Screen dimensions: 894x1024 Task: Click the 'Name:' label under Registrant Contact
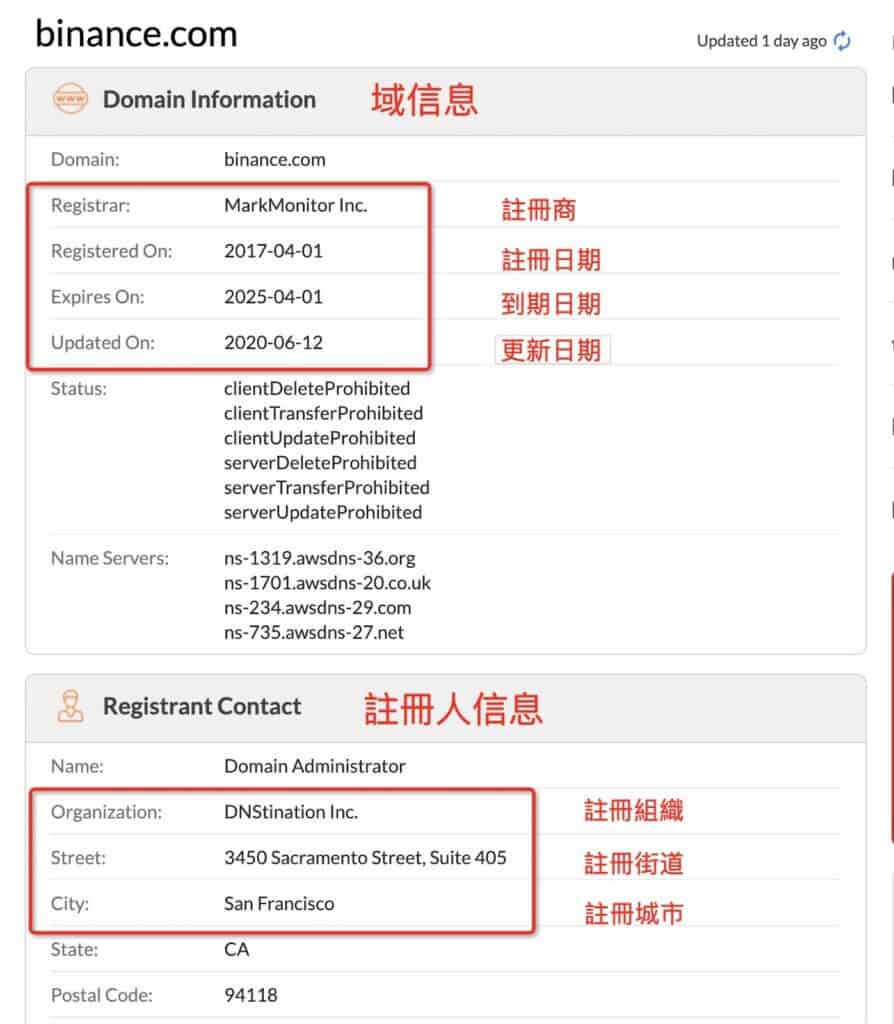(x=77, y=766)
